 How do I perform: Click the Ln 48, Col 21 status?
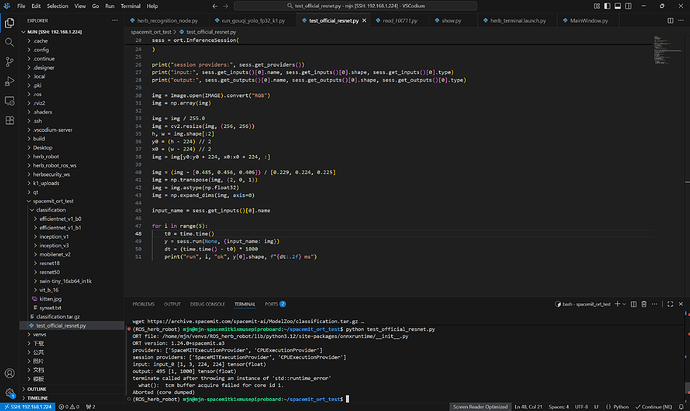coord(528,407)
